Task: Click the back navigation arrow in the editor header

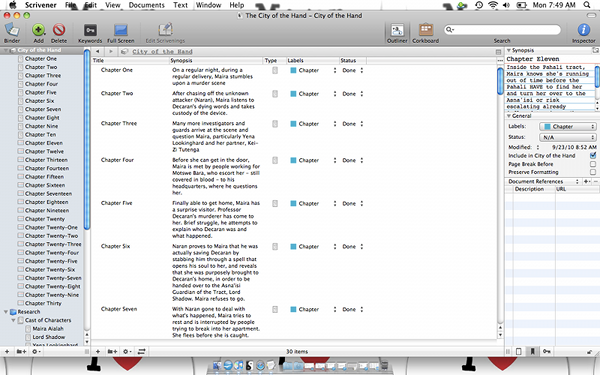Action: click(x=98, y=51)
